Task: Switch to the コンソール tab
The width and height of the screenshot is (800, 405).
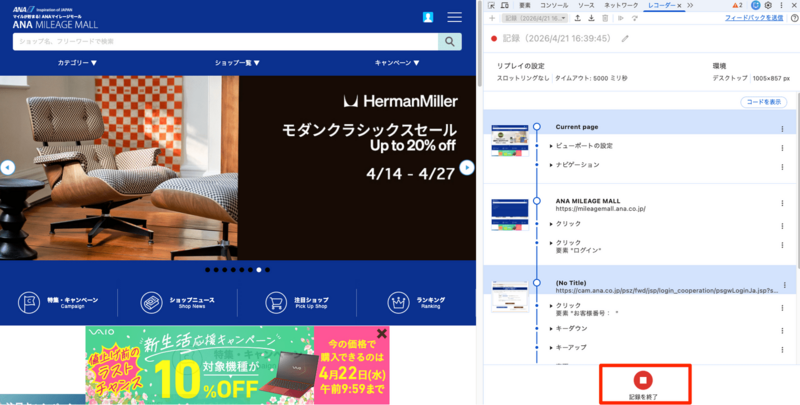Action: (x=554, y=5)
